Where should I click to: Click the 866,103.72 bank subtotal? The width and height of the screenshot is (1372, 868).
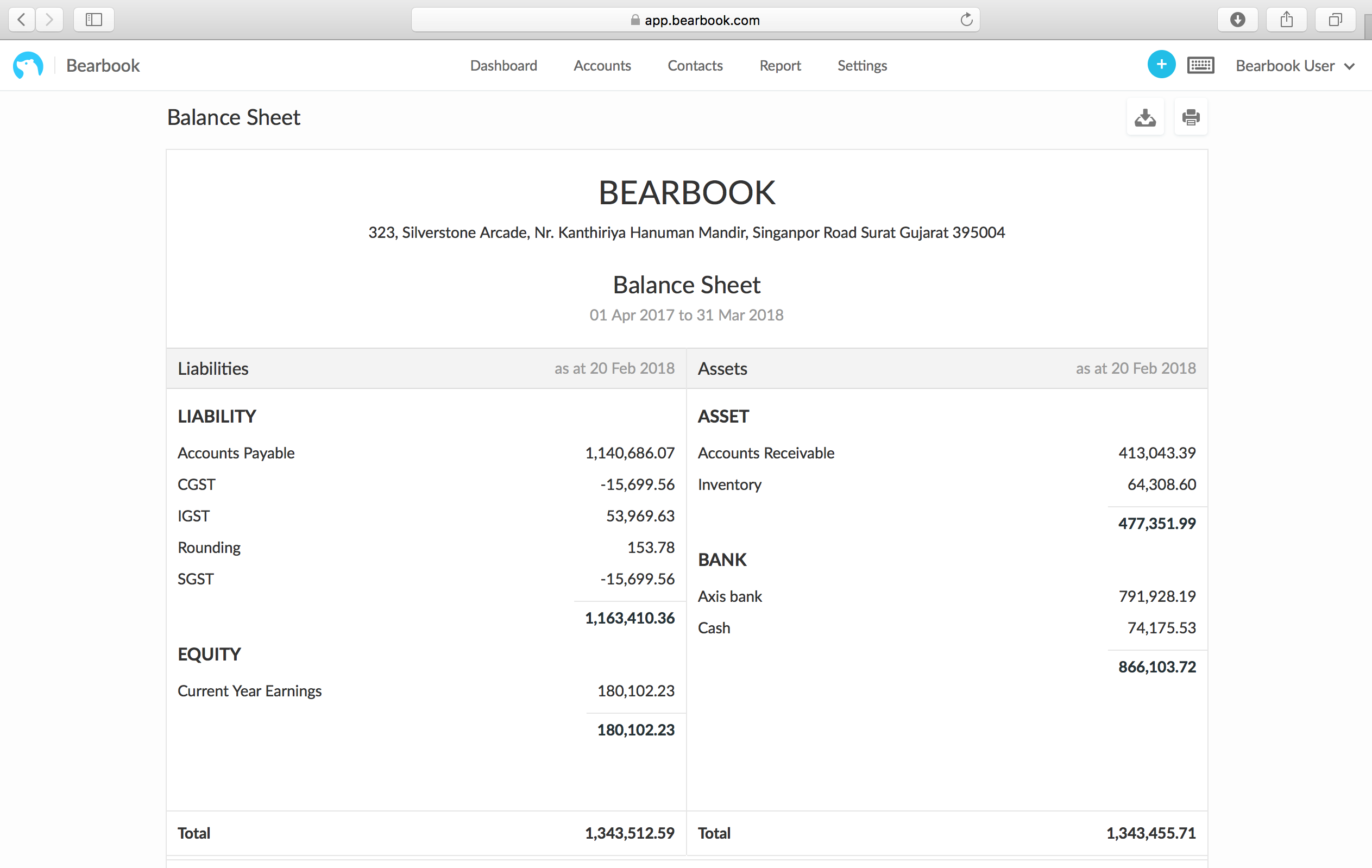click(x=1156, y=667)
